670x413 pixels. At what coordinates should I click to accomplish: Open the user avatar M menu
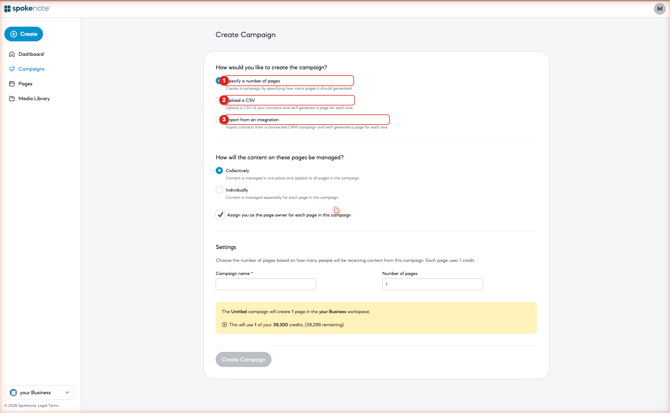coord(659,9)
